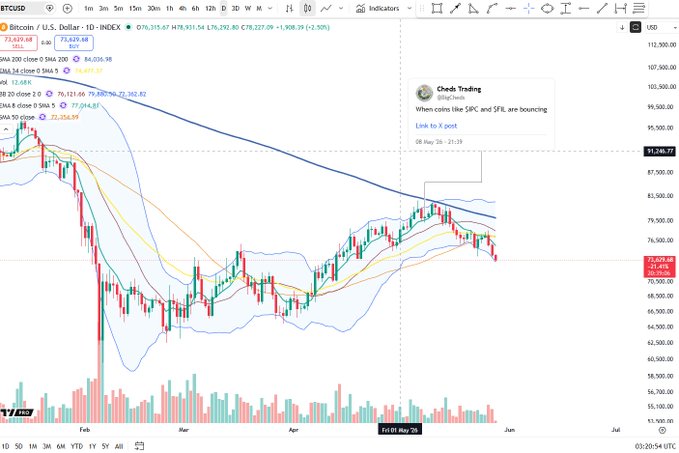Screen dimensions: 679x453
Task: Toggle the EMA 8 indicator settings circle
Action: click(x=63, y=106)
